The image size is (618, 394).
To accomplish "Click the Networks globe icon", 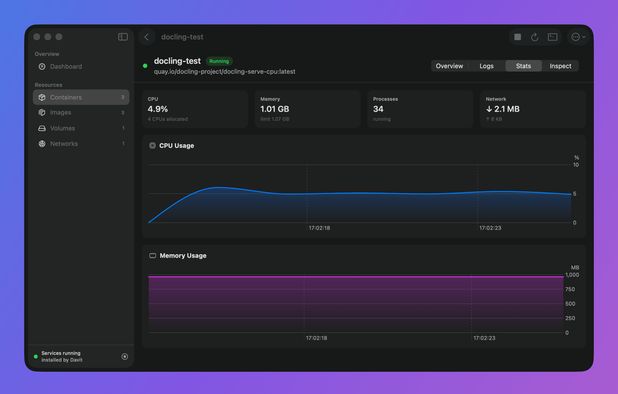I will (42, 144).
